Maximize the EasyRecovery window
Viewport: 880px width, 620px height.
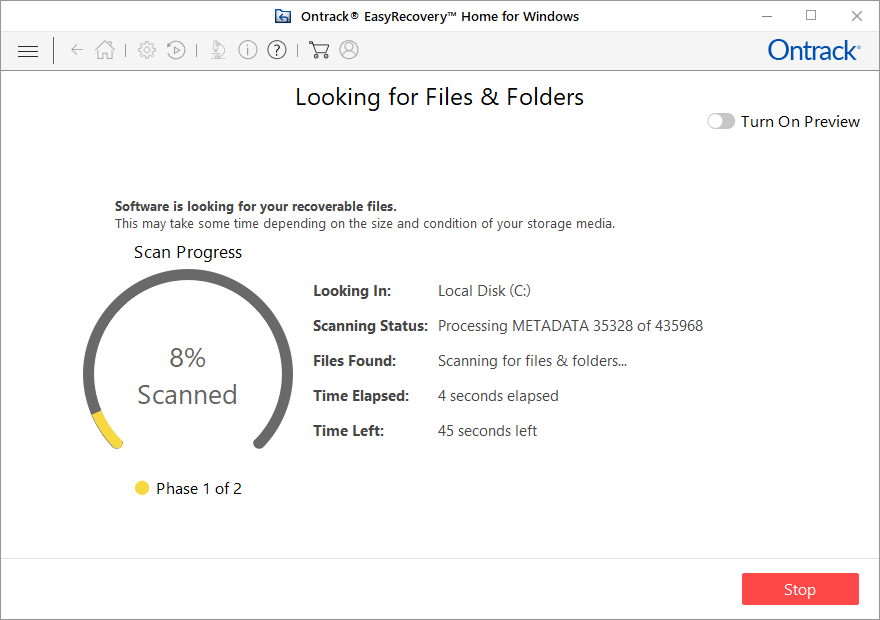coord(811,16)
